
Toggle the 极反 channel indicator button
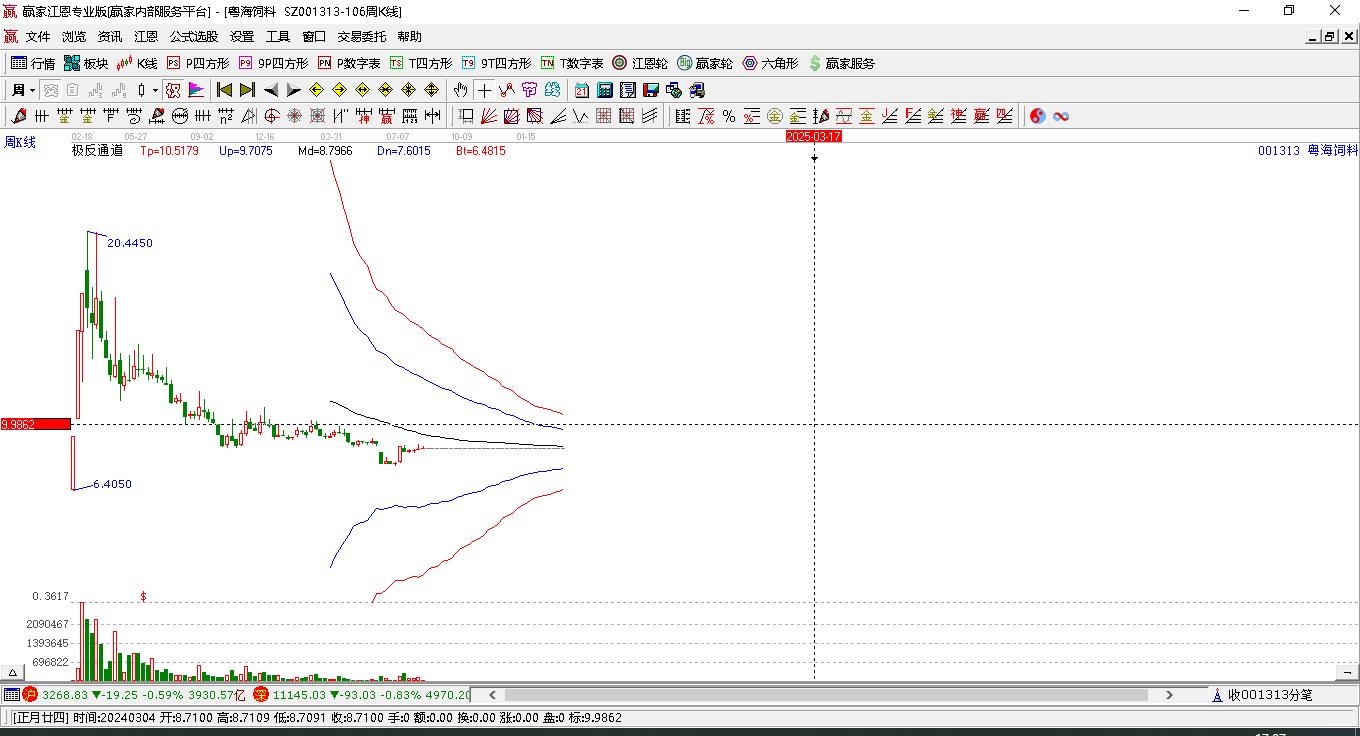pyautogui.click(x=173, y=90)
